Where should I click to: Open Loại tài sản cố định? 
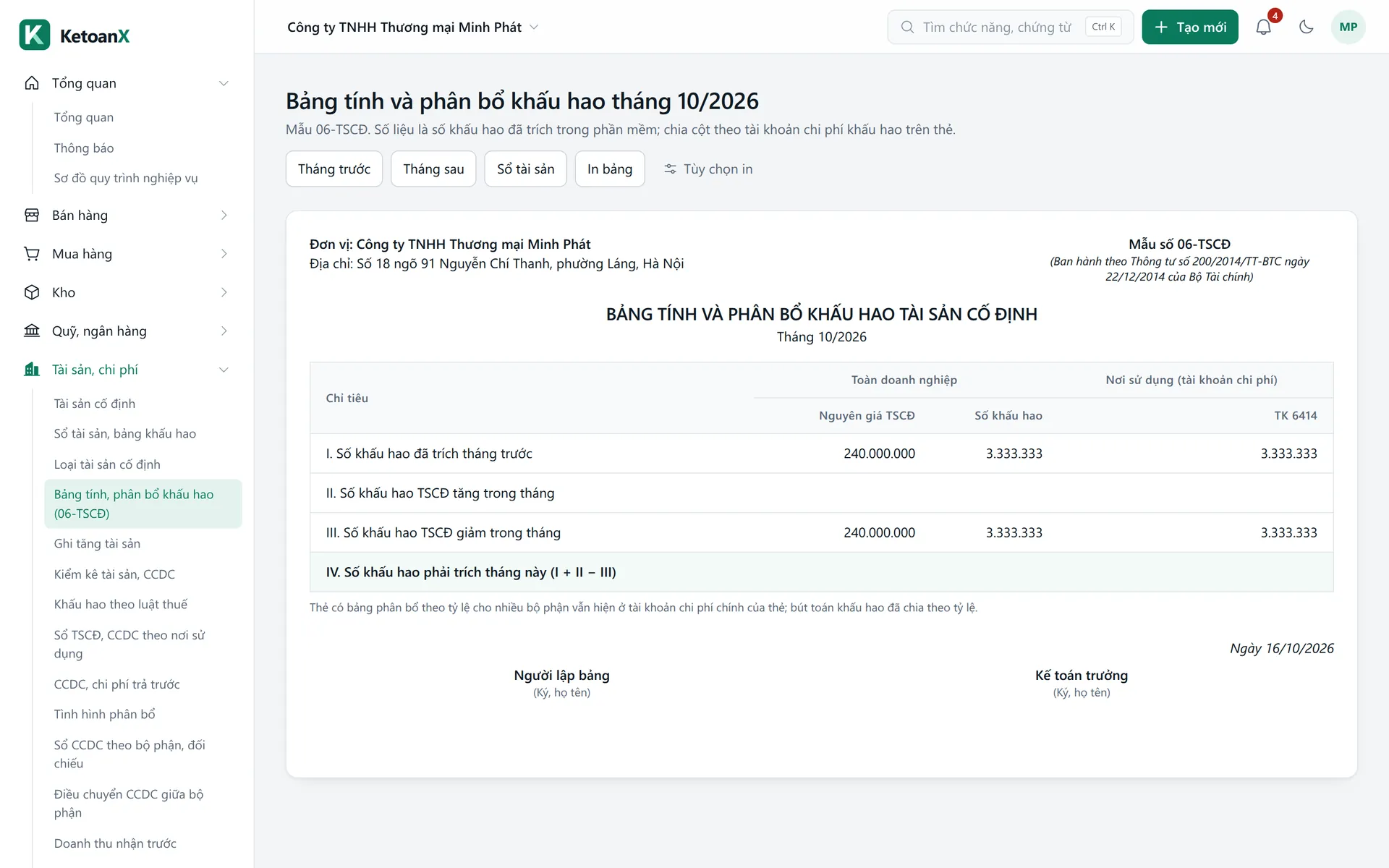pyautogui.click(x=107, y=464)
